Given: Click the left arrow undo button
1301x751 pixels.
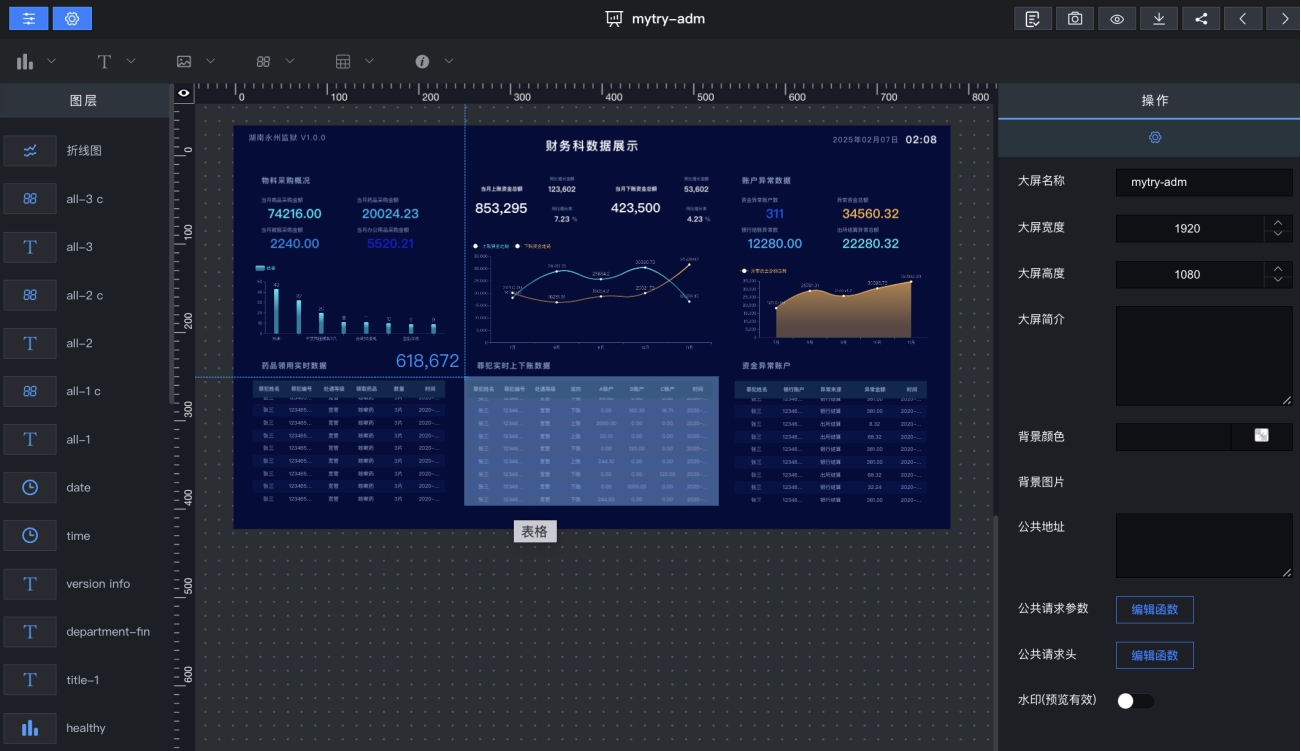Looking at the screenshot, I should (1243, 18).
